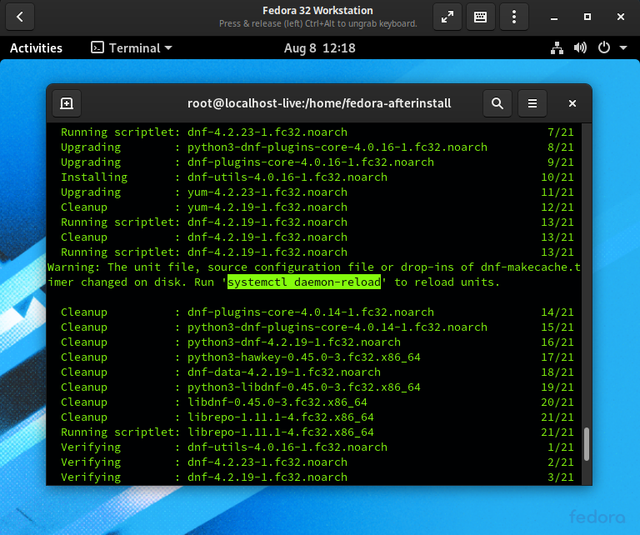Toggle fullscreen in the VM viewer

point(447,17)
